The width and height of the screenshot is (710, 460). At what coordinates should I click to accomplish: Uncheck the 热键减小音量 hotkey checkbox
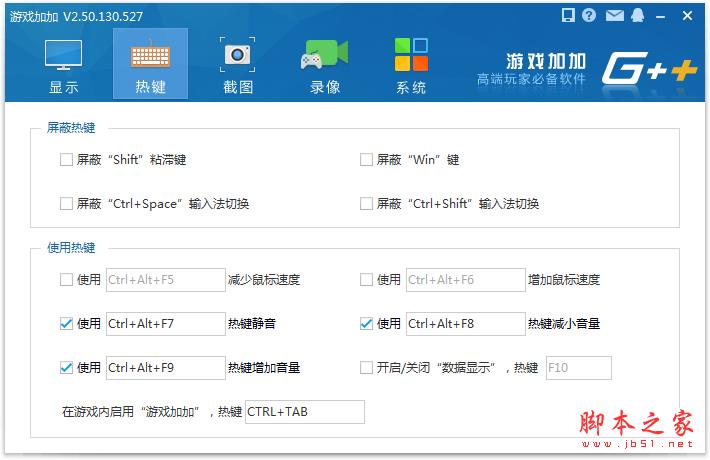coord(366,324)
